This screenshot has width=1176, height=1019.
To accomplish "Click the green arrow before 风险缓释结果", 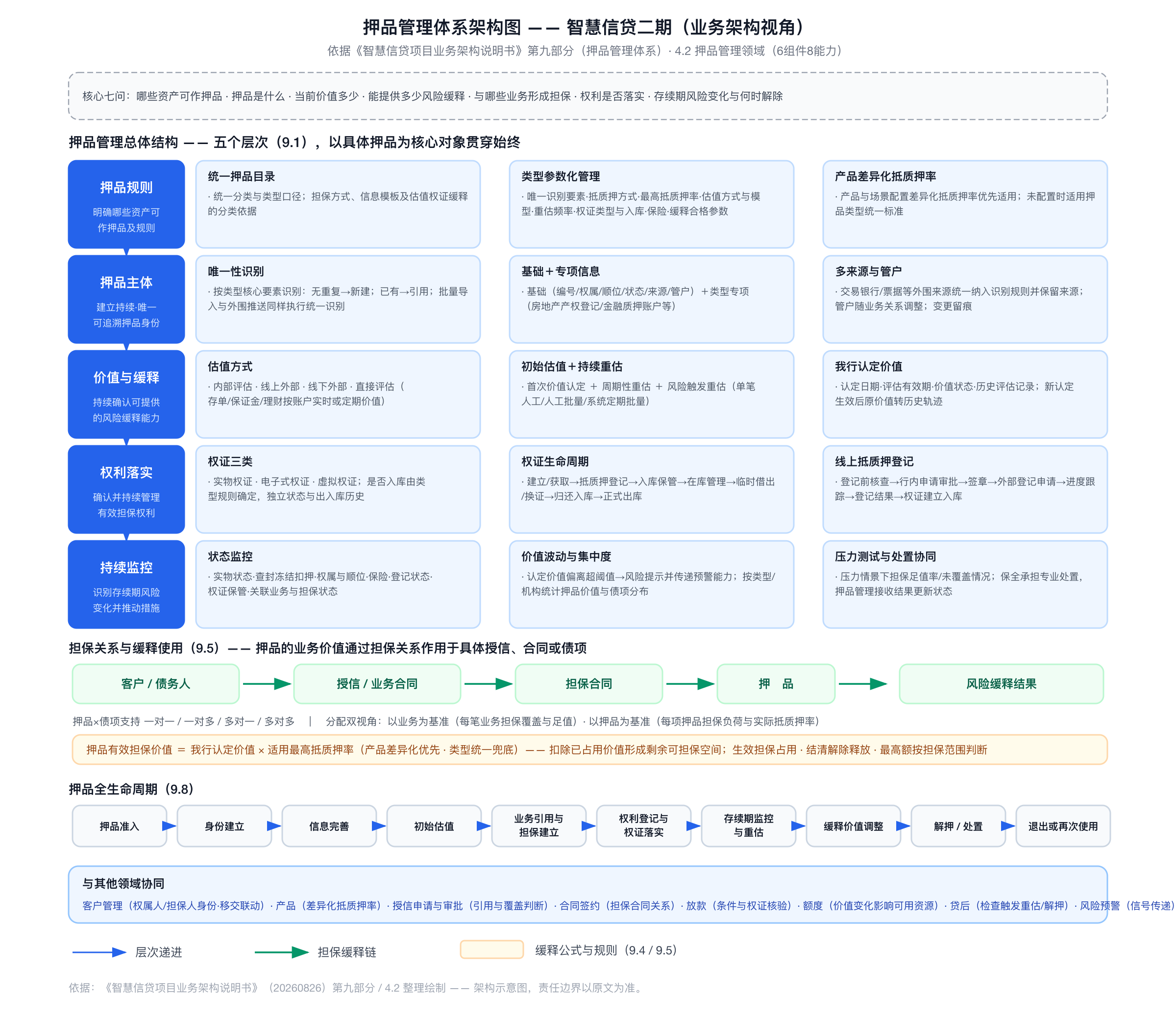I will click(x=863, y=683).
